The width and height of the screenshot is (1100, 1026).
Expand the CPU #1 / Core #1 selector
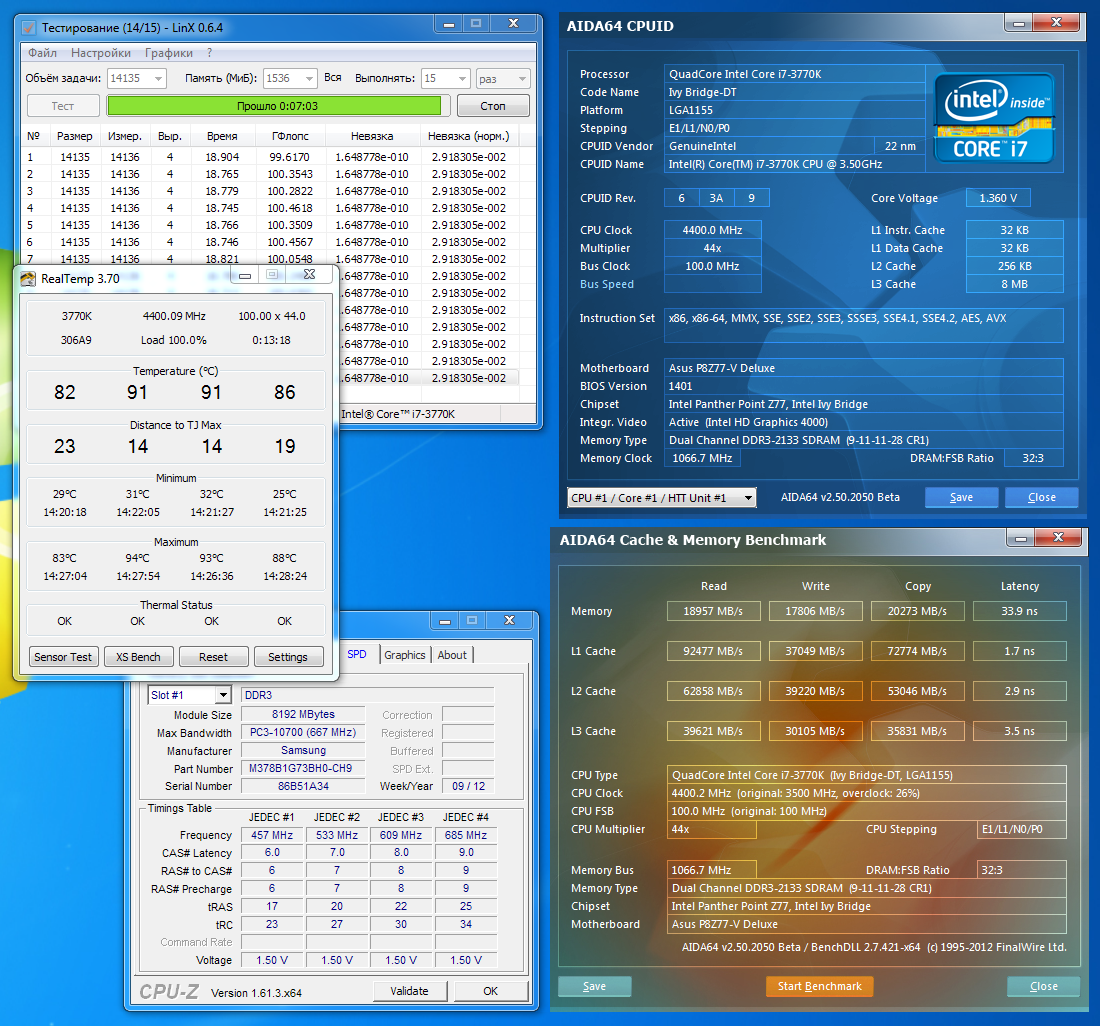[x=747, y=498]
